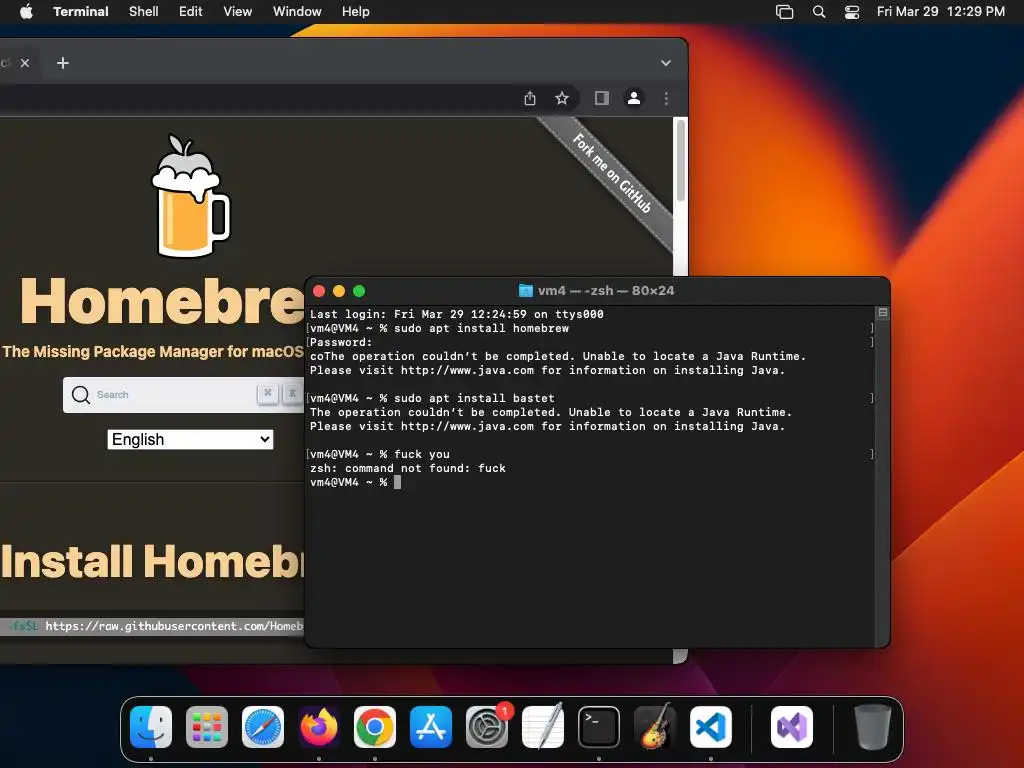Open a new Chrome tab with plus
Viewport: 1024px width, 768px height.
click(63, 63)
